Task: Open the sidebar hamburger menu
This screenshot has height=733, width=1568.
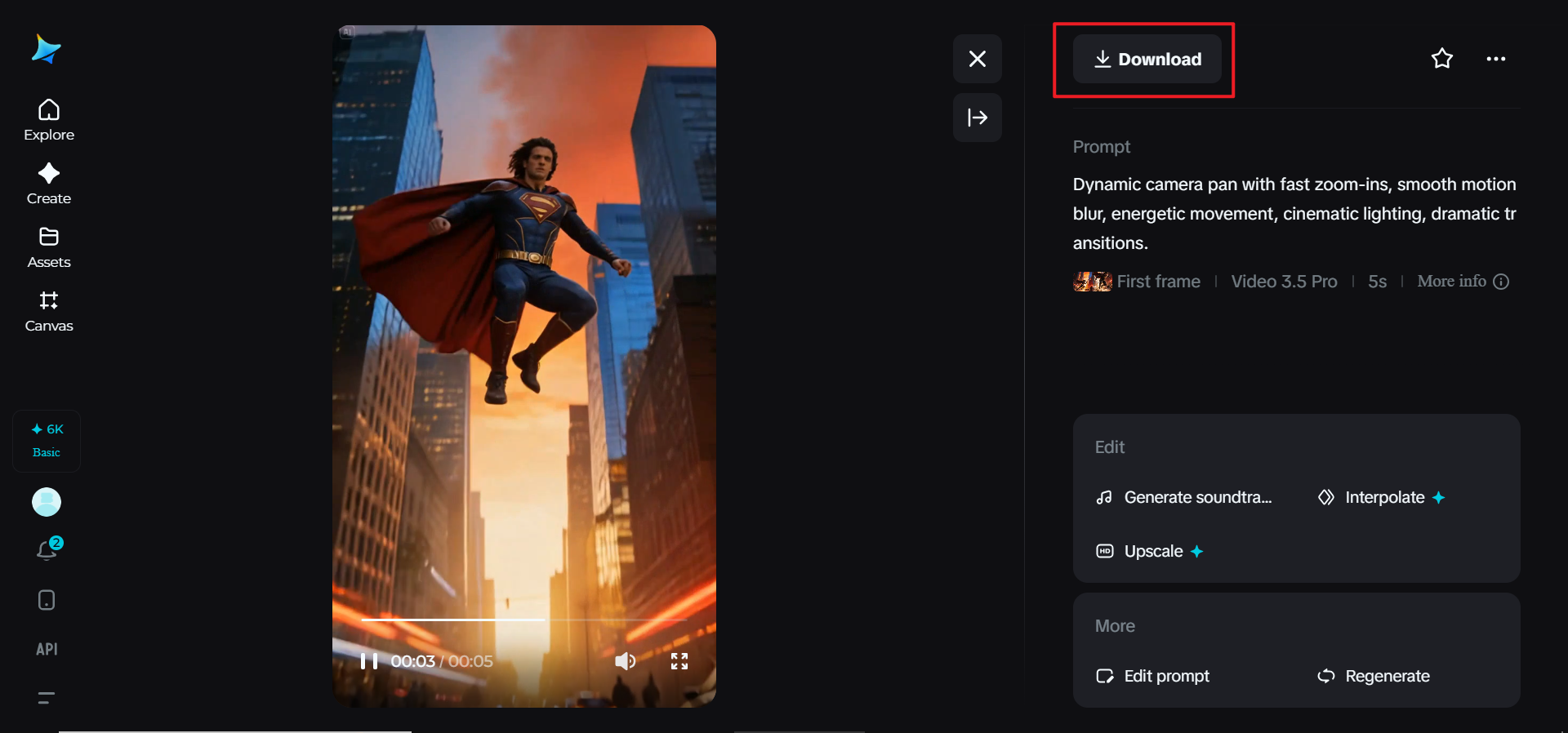Action: pyautogui.click(x=47, y=699)
